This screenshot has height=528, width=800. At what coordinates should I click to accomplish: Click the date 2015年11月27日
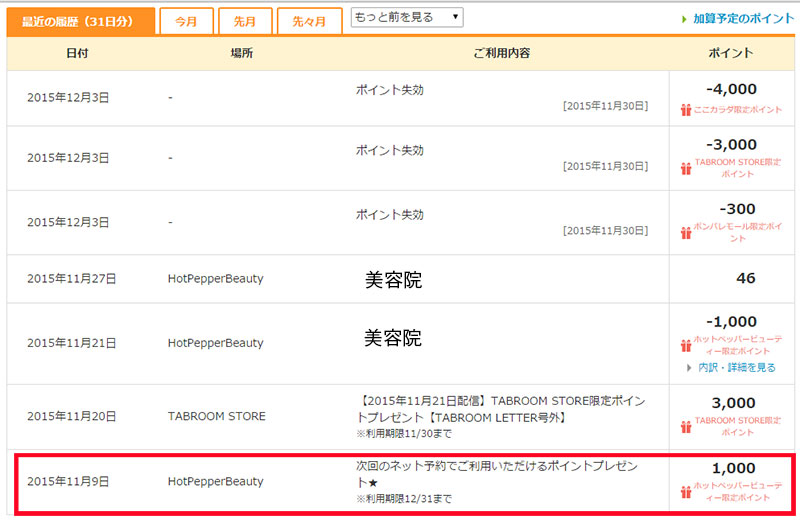pyautogui.click(x=71, y=279)
